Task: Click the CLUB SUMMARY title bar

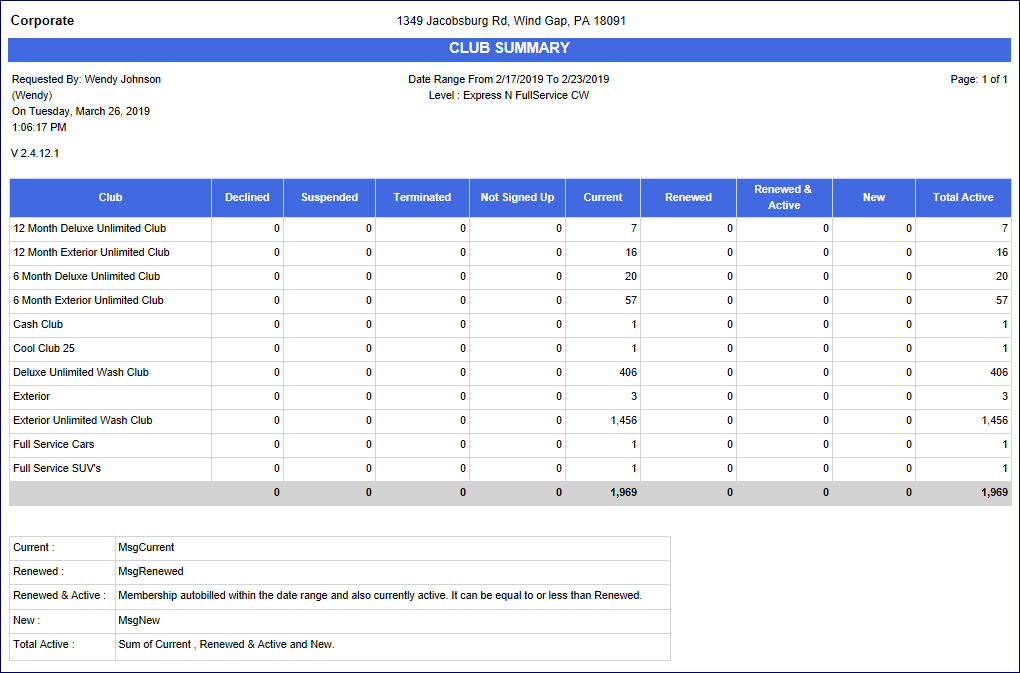Action: tap(509, 49)
